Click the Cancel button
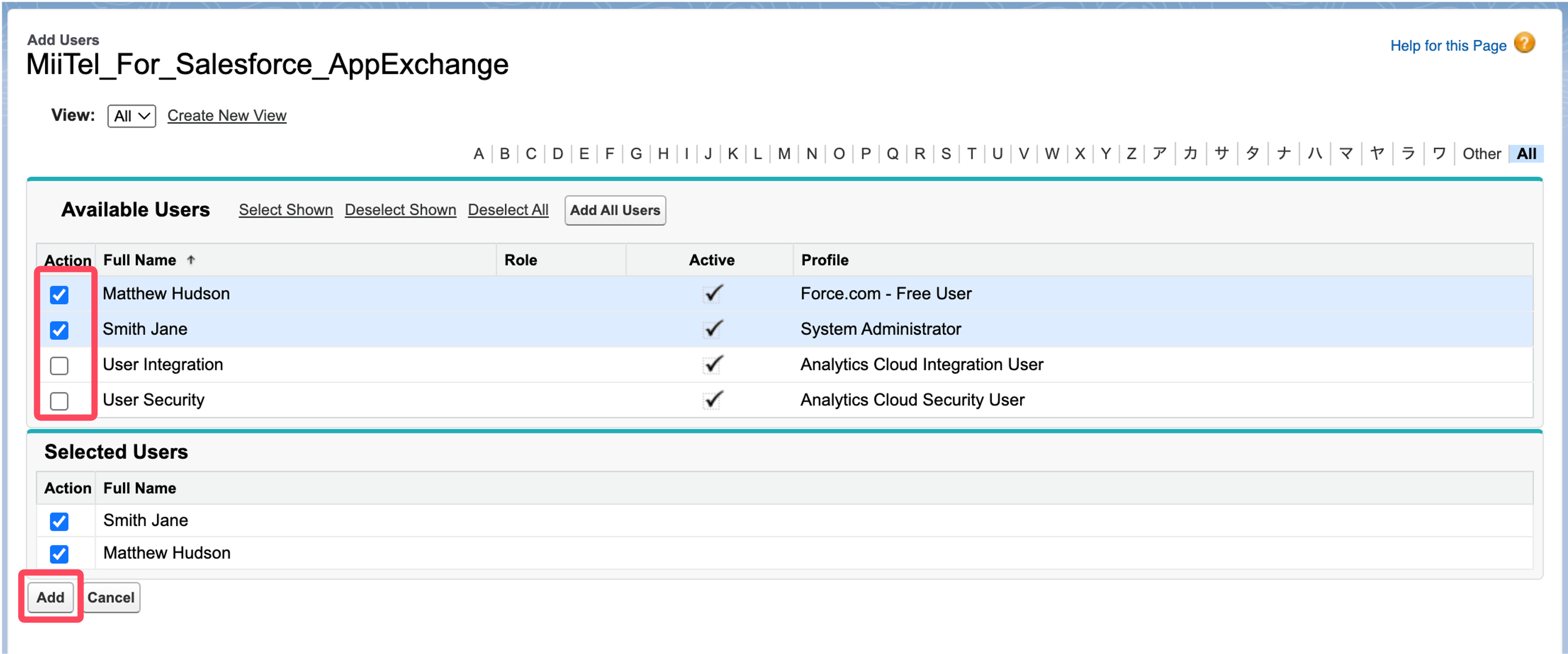This screenshot has width=1568, height=654. pyautogui.click(x=111, y=597)
